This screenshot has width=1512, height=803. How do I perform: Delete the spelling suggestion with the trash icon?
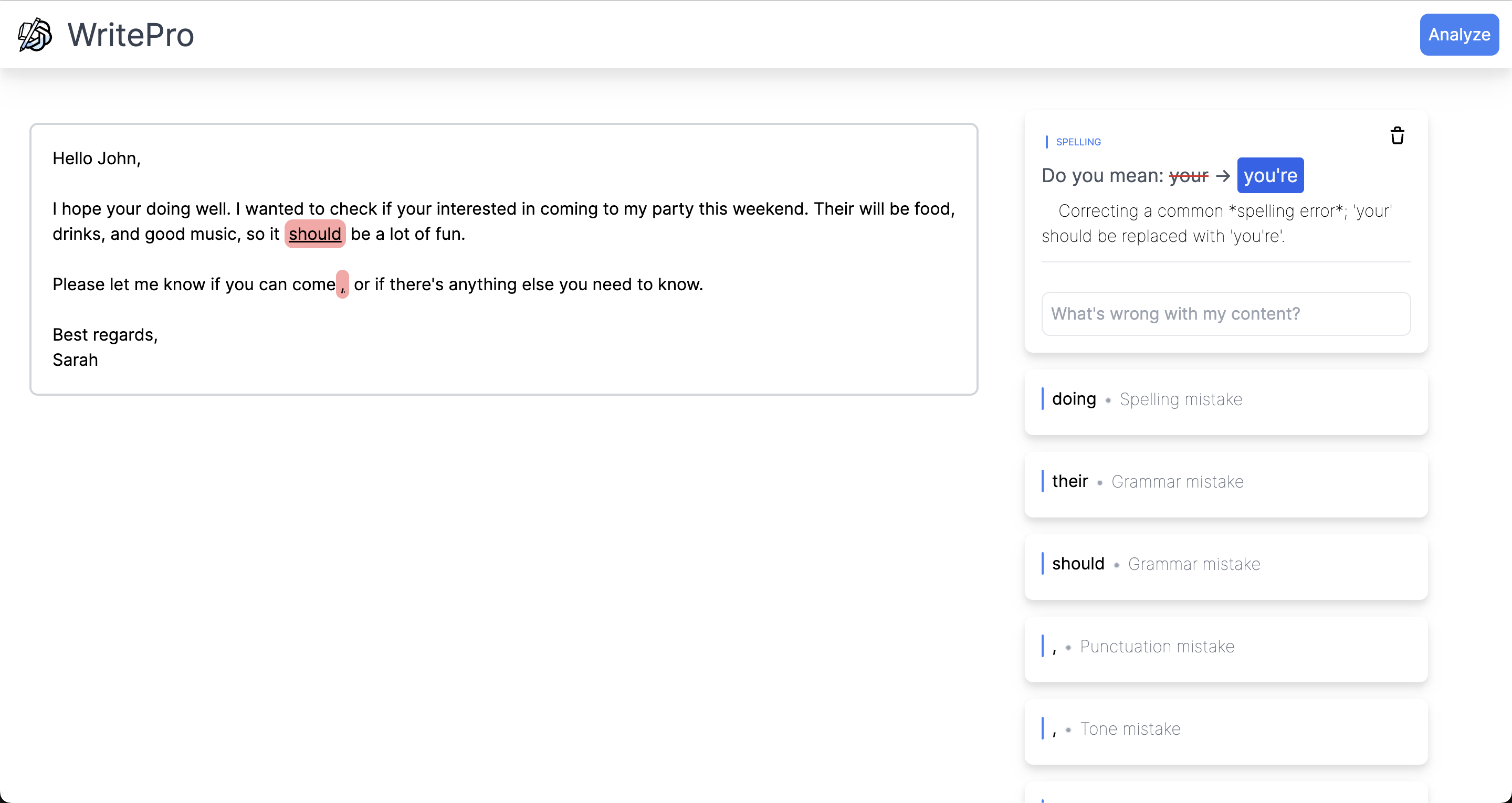pos(1397,136)
